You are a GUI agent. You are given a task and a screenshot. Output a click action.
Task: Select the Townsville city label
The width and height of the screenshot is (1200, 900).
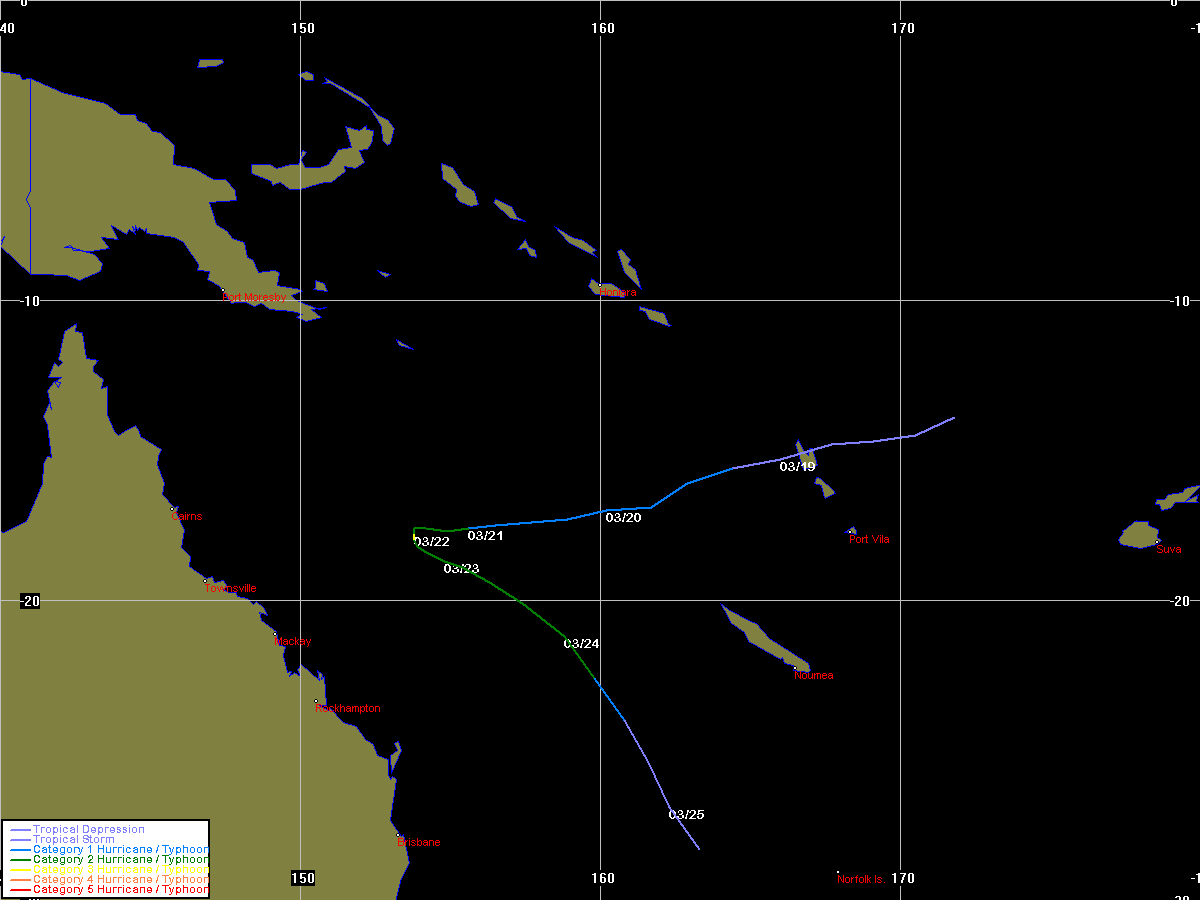231,588
